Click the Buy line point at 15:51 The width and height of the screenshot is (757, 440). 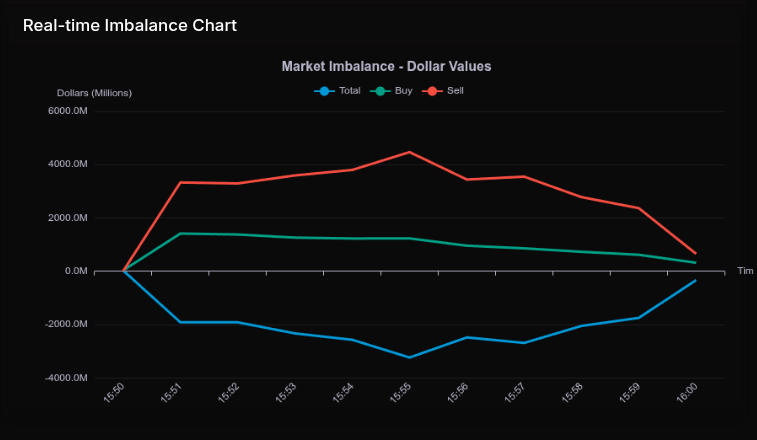pos(180,233)
